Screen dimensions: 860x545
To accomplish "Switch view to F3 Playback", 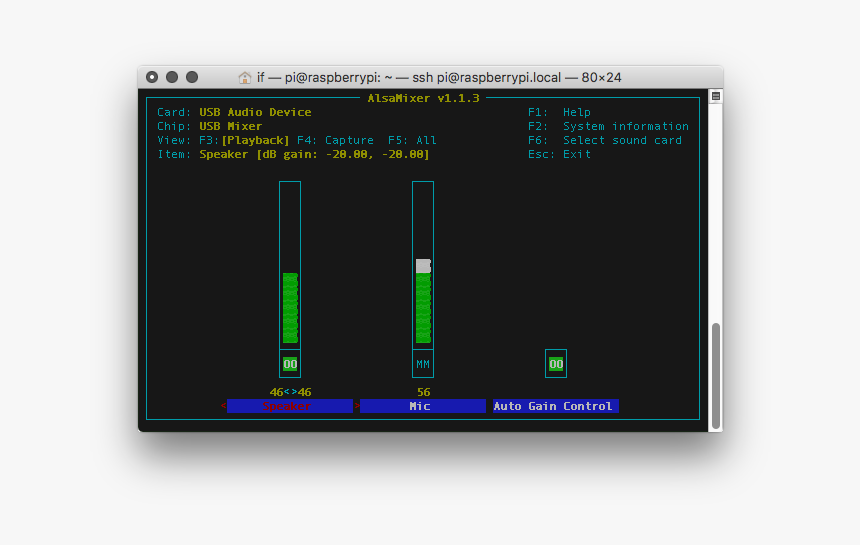I will pos(256,140).
